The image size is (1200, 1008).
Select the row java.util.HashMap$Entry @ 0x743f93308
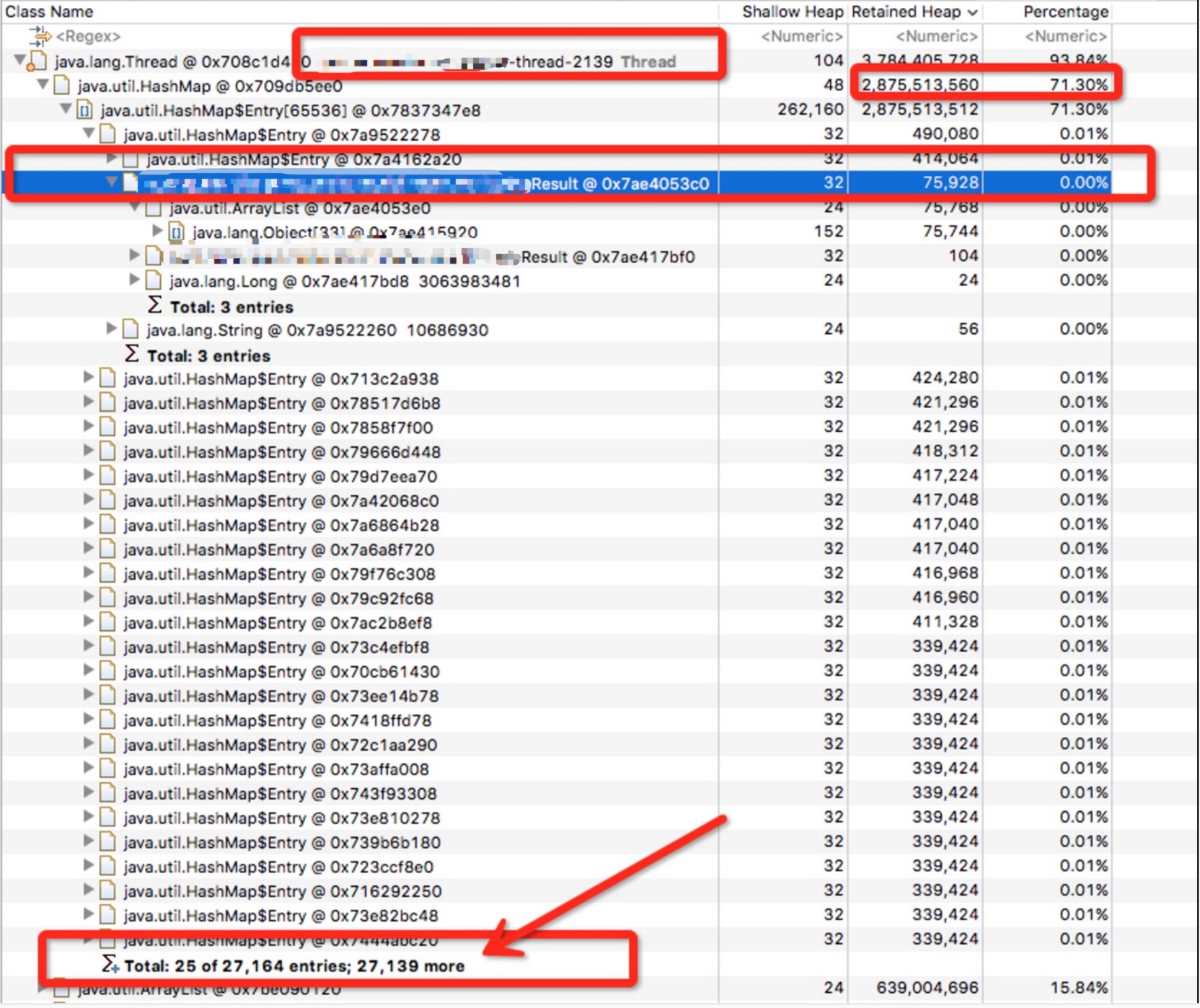[555, 793]
